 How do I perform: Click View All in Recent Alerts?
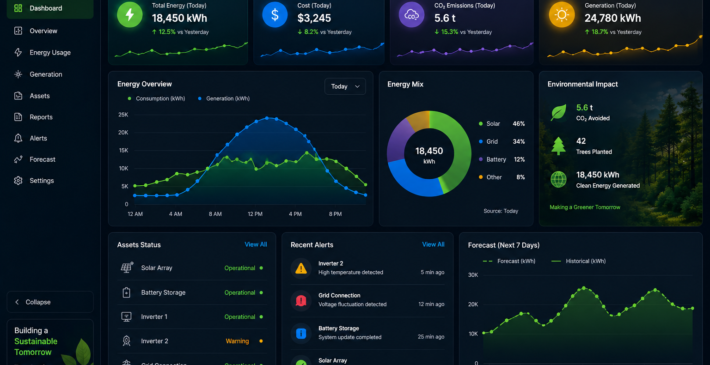tap(433, 245)
